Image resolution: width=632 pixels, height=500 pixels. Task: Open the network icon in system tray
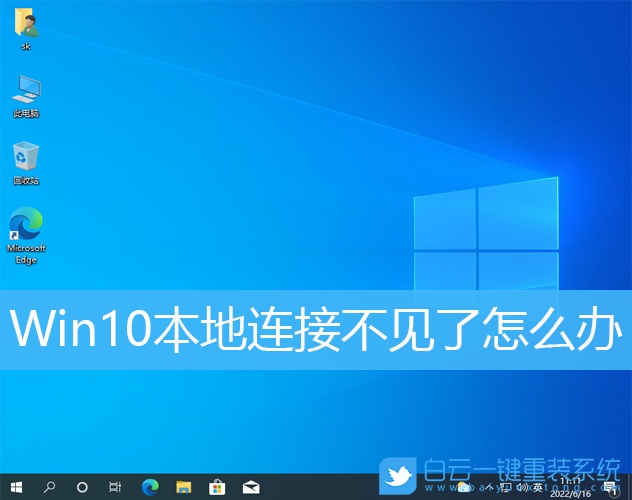[x=505, y=488]
